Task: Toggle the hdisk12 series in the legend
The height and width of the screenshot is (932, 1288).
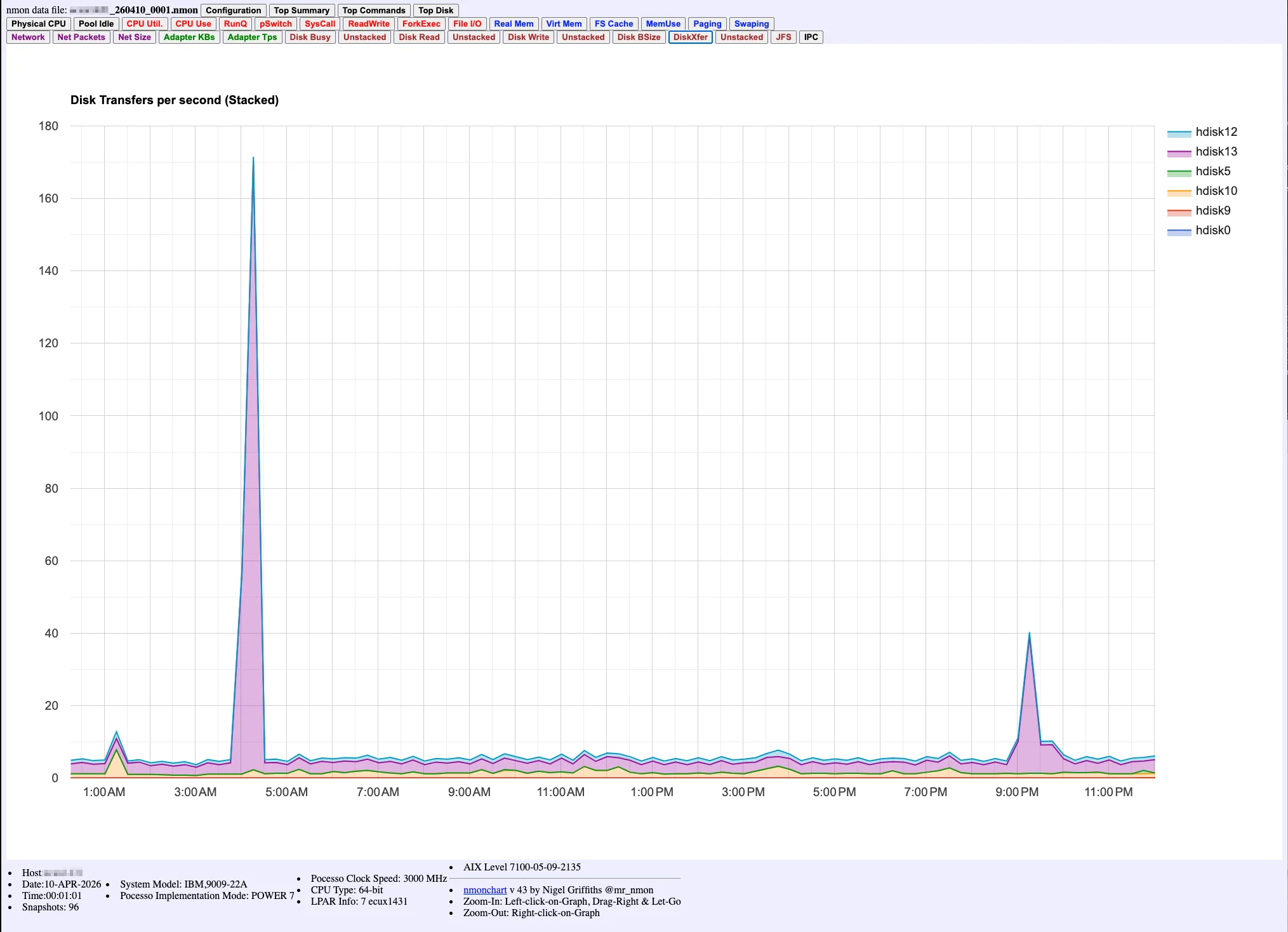Action: tap(1216, 131)
